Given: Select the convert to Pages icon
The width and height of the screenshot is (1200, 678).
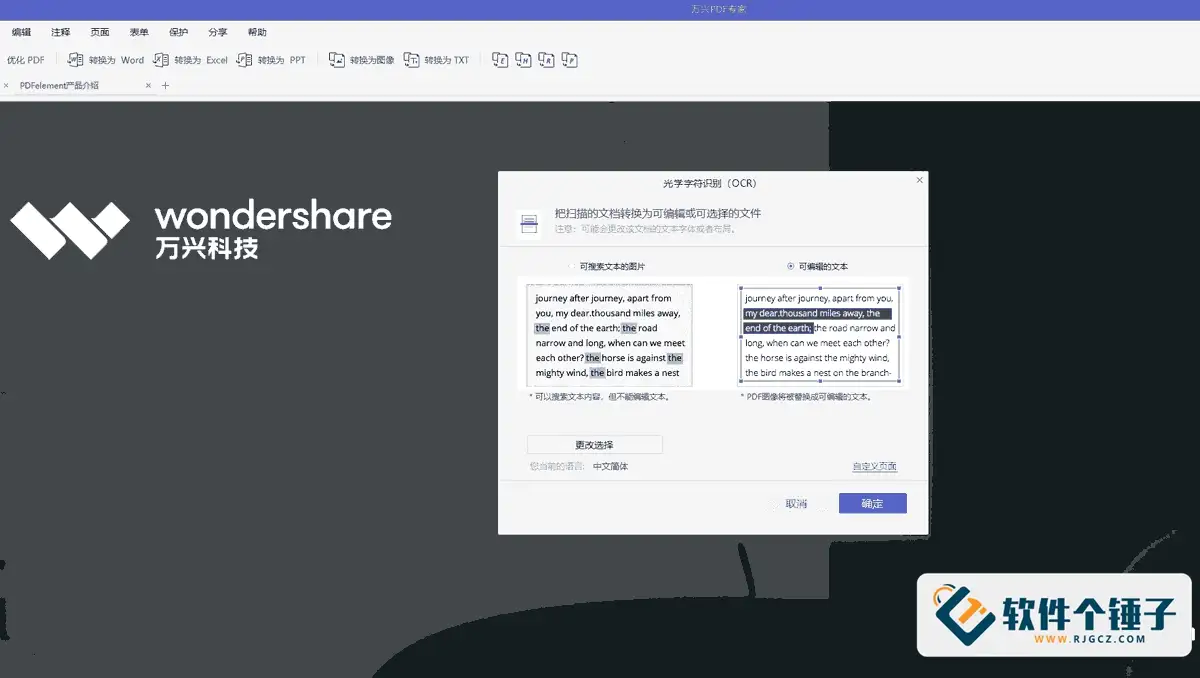Looking at the screenshot, I should (x=569, y=59).
